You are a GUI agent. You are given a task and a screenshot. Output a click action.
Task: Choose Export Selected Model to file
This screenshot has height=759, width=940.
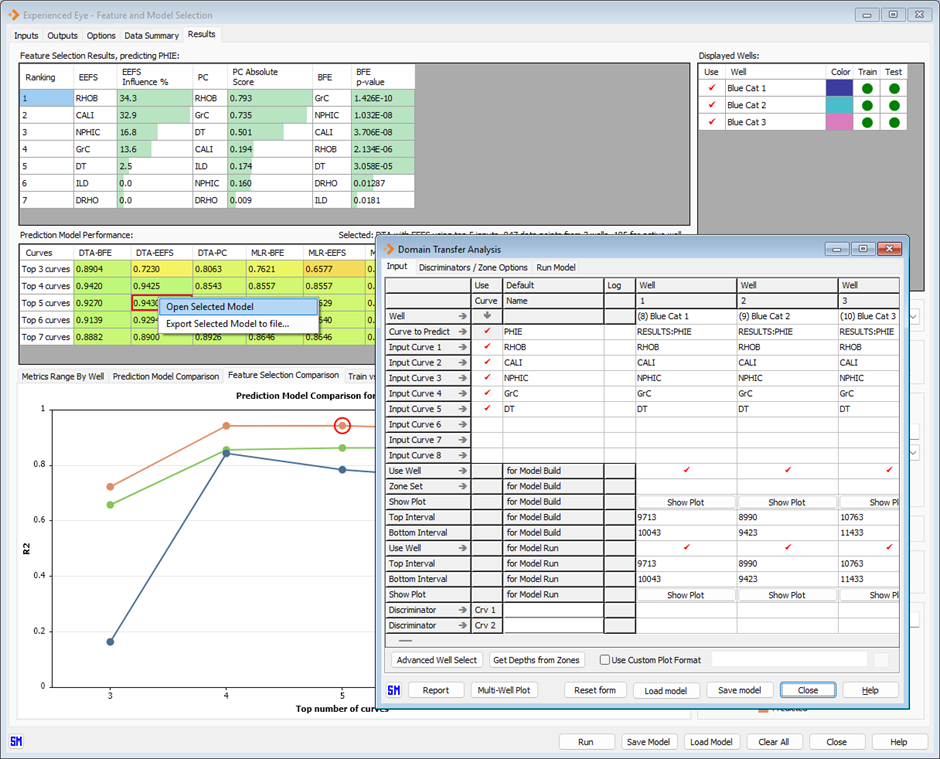pyautogui.click(x=227, y=324)
